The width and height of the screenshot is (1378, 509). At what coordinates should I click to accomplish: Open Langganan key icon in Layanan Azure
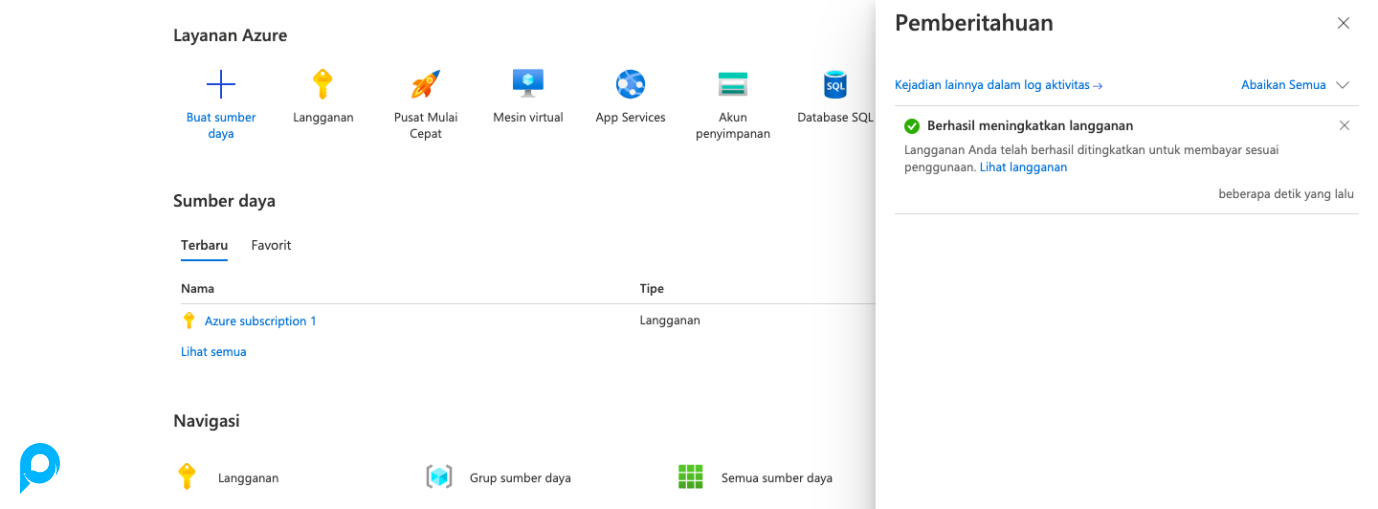point(322,84)
